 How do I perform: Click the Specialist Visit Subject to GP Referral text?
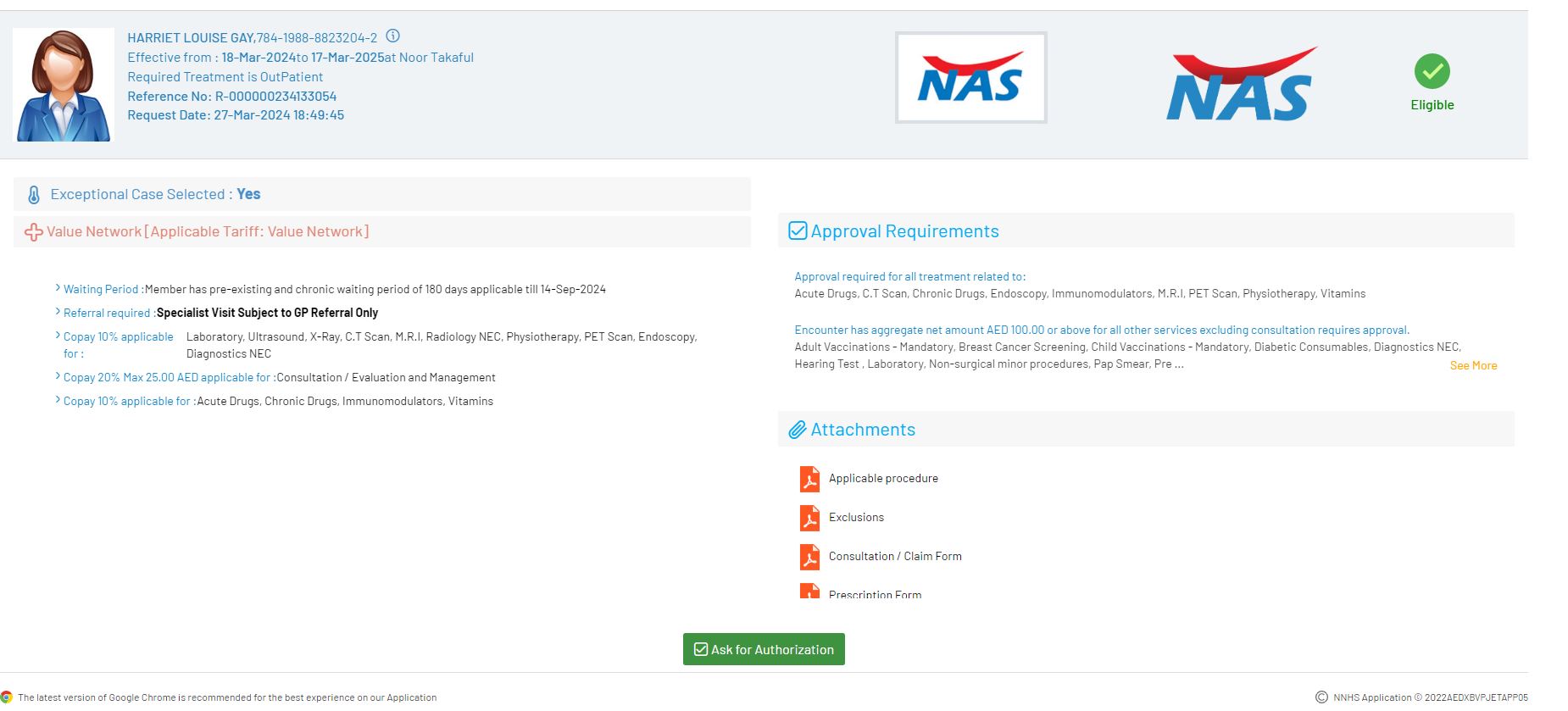[x=267, y=313]
